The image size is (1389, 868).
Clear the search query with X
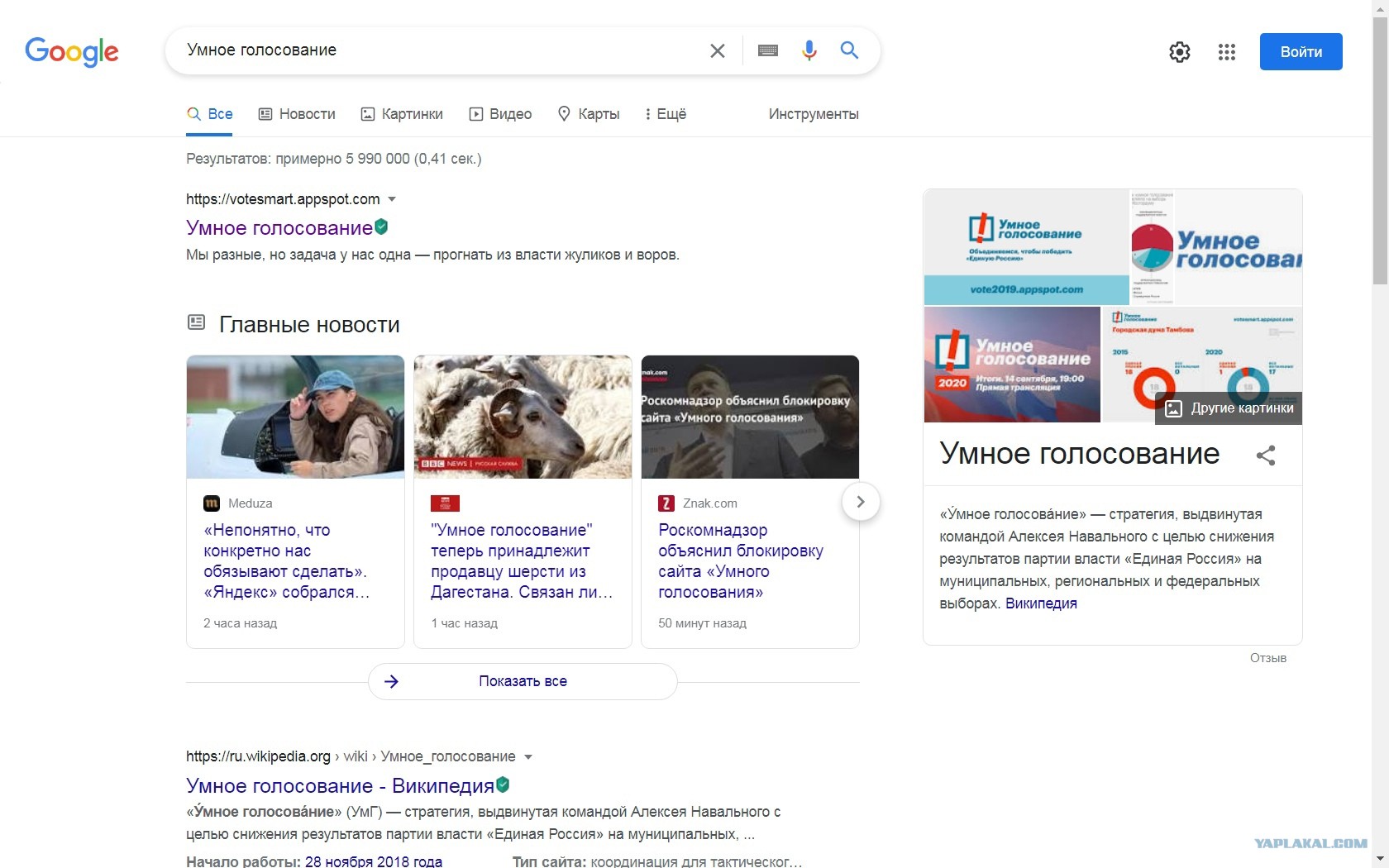tap(718, 50)
